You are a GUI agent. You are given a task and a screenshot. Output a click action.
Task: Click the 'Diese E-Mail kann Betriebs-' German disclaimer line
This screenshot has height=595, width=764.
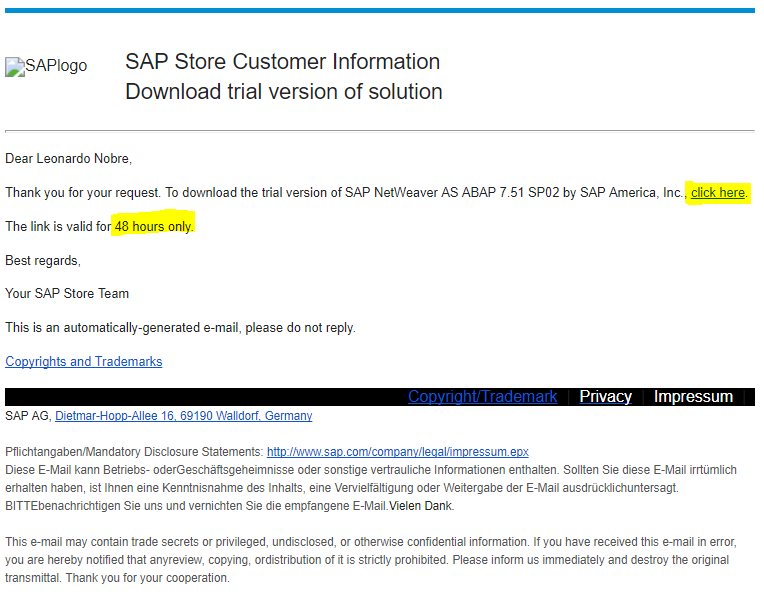371,470
